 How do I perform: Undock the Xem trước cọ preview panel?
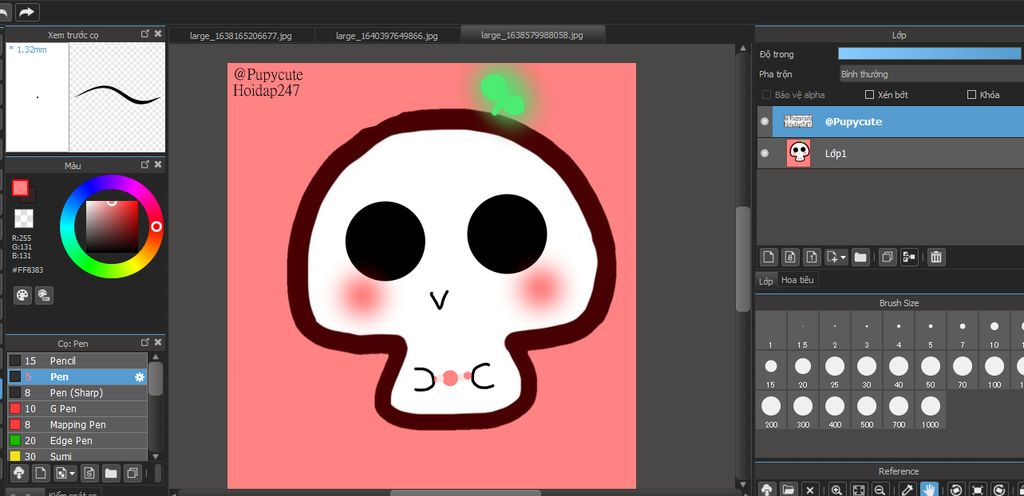point(145,34)
